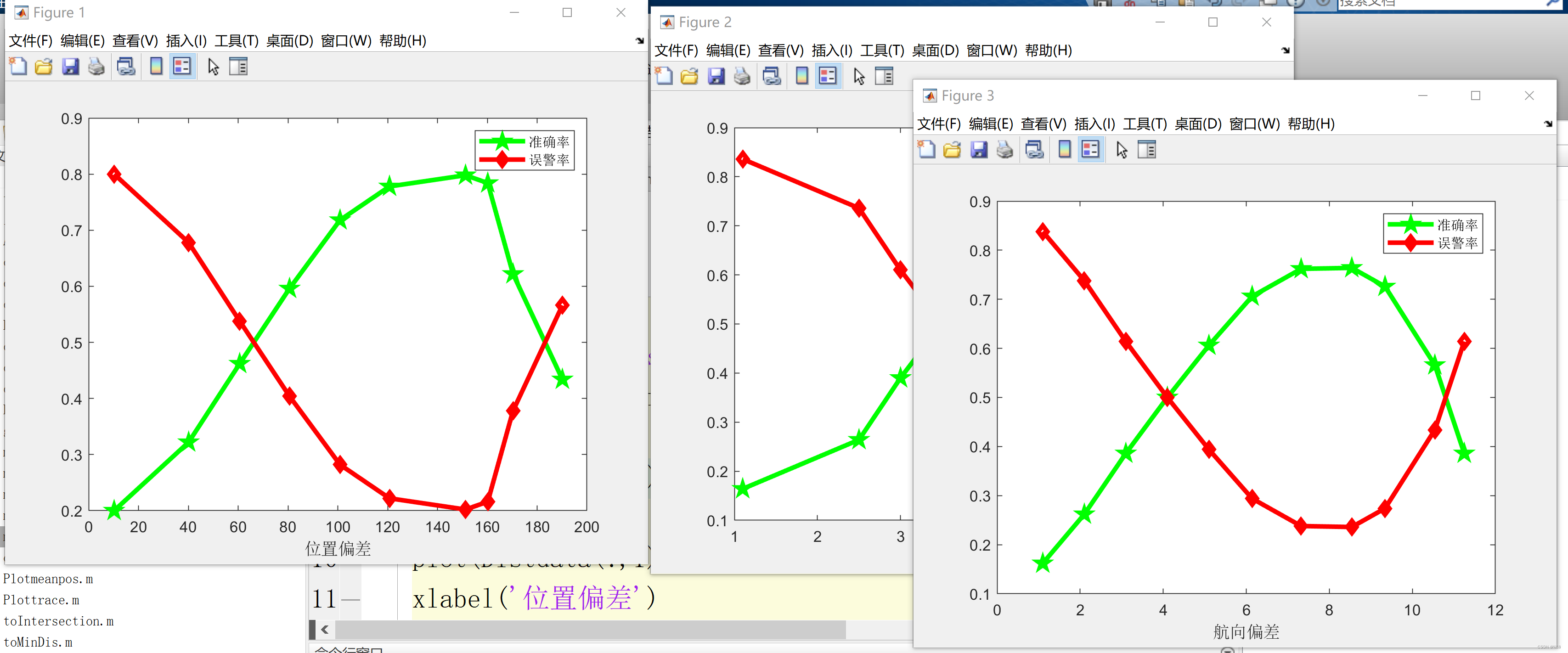Image resolution: width=1568 pixels, height=653 pixels.
Task: Maximize the Figure 3 window
Action: coord(1476,96)
